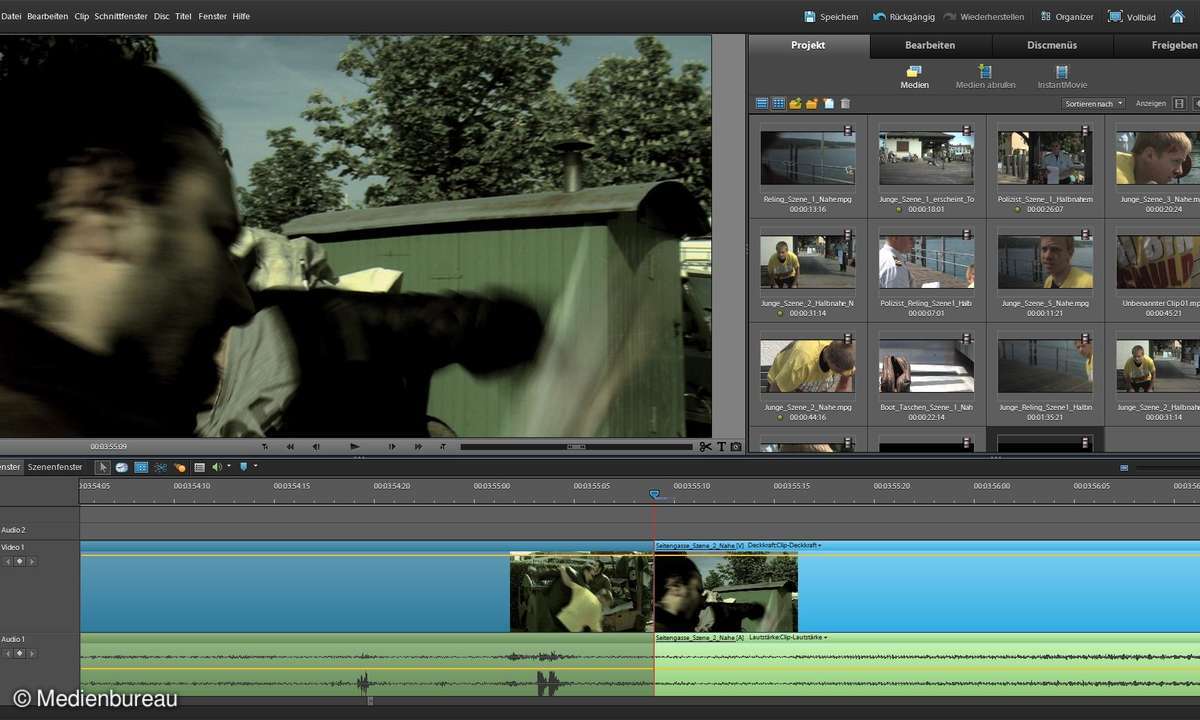Toggle the Audio 1 keyframe diamond
Image resolution: width=1200 pixels, height=720 pixels.
click(x=19, y=653)
